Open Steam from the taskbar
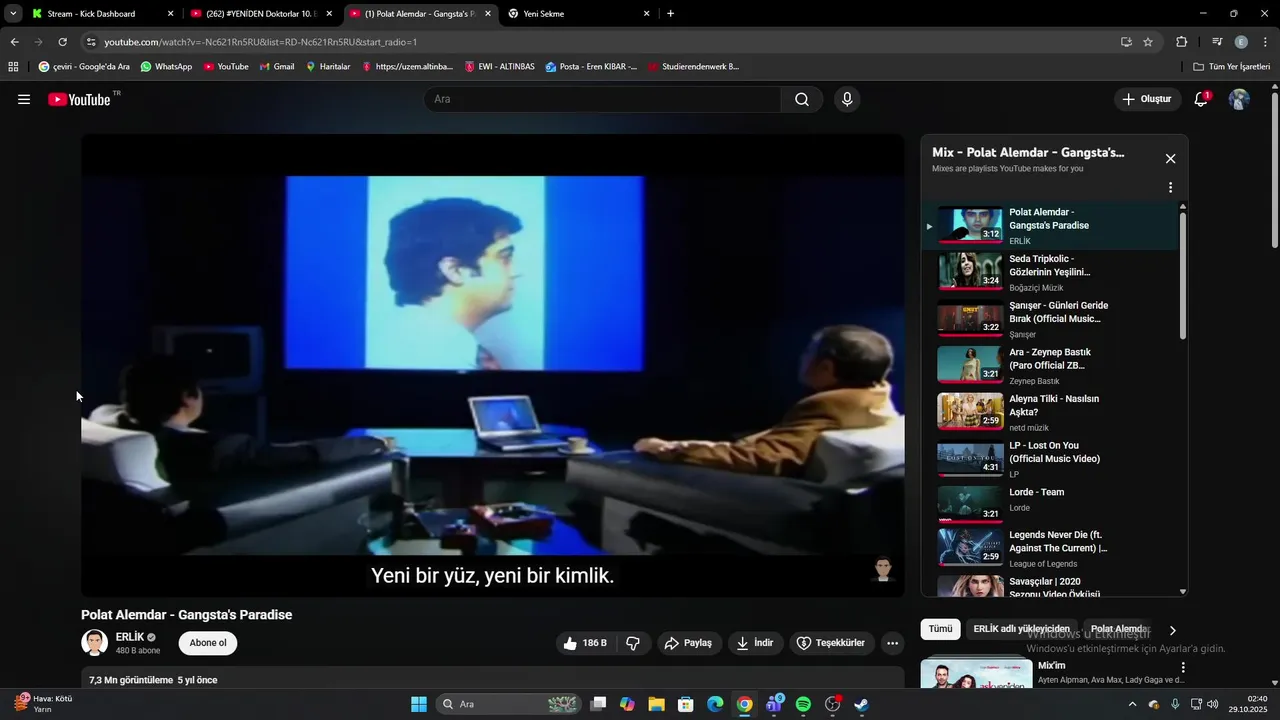The height and width of the screenshot is (720, 1280). [861, 704]
